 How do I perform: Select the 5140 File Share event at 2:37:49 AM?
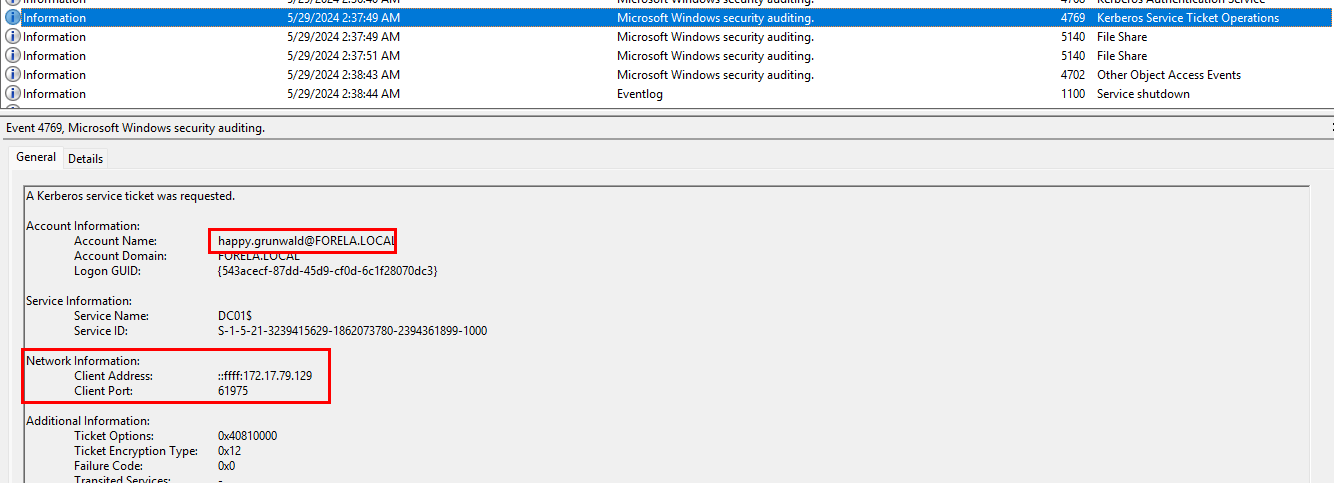pos(667,37)
